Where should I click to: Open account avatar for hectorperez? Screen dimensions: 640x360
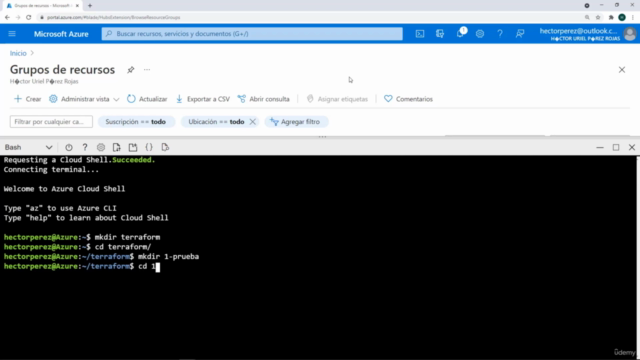pos(630,34)
